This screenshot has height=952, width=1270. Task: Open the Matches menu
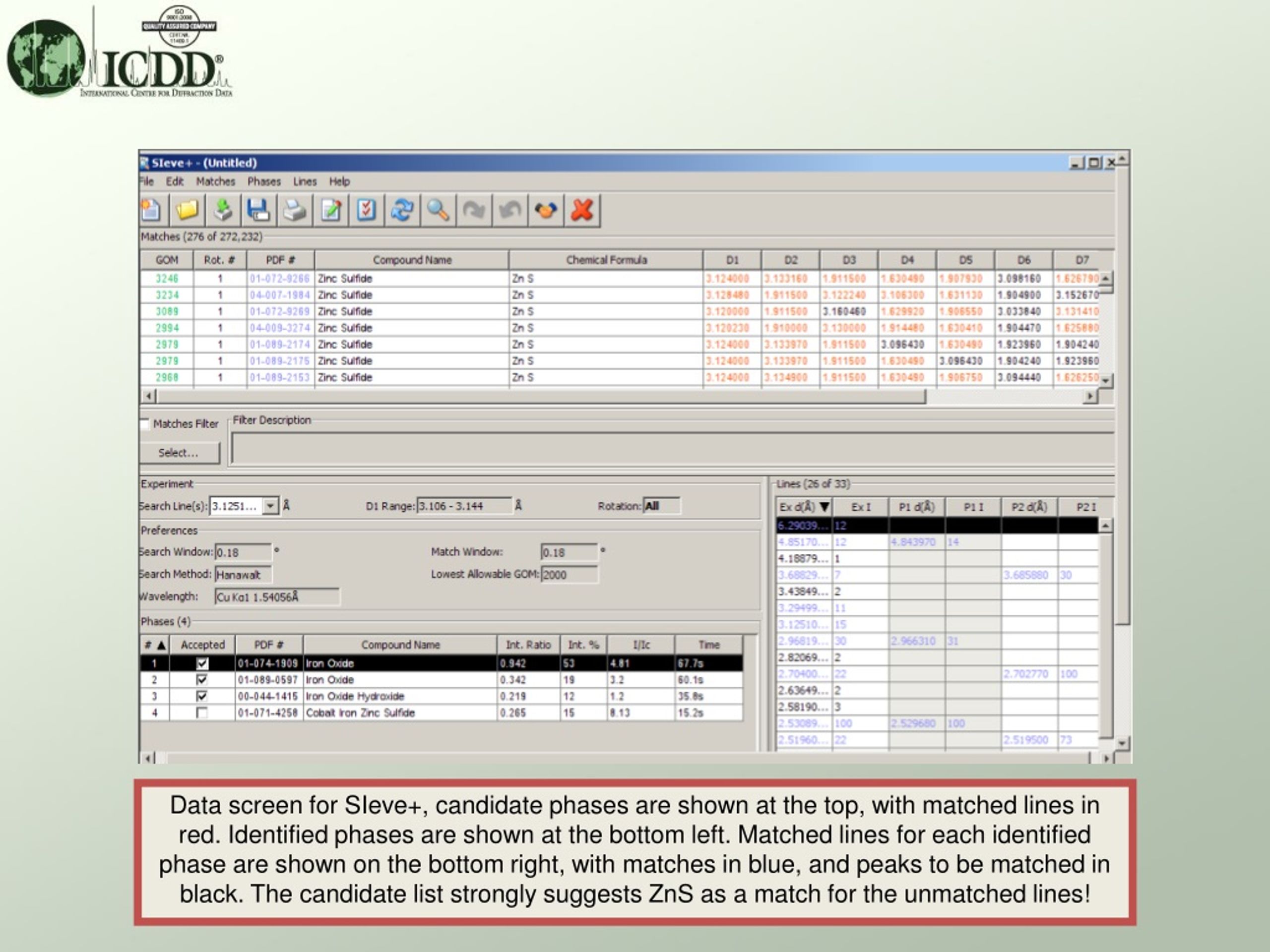tap(216, 181)
